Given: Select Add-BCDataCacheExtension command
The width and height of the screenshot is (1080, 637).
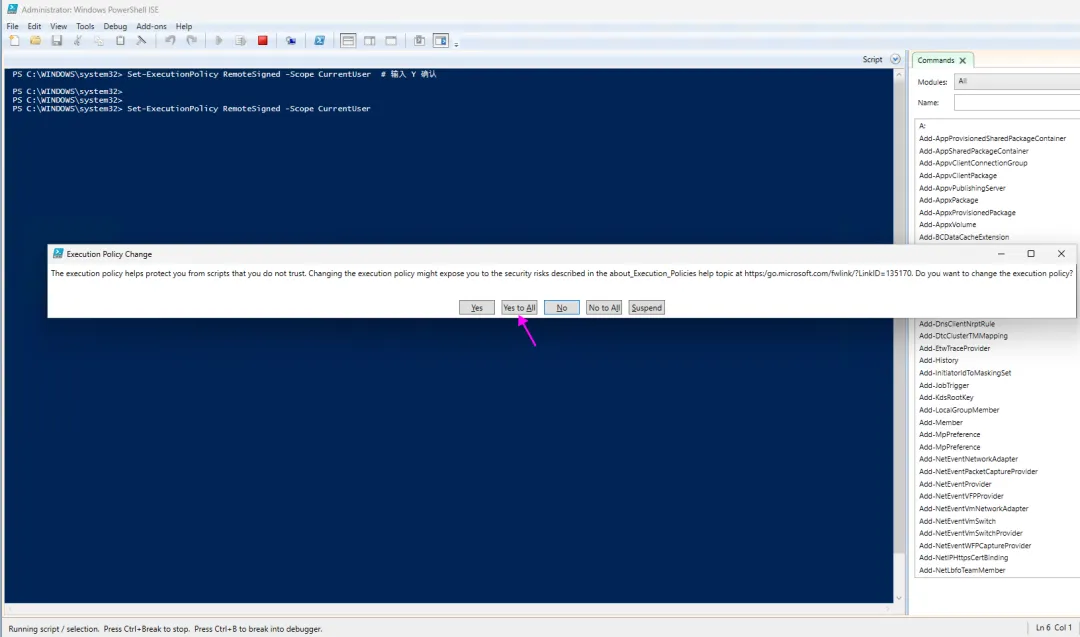Looking at the screenshot, I should [964, 237].
